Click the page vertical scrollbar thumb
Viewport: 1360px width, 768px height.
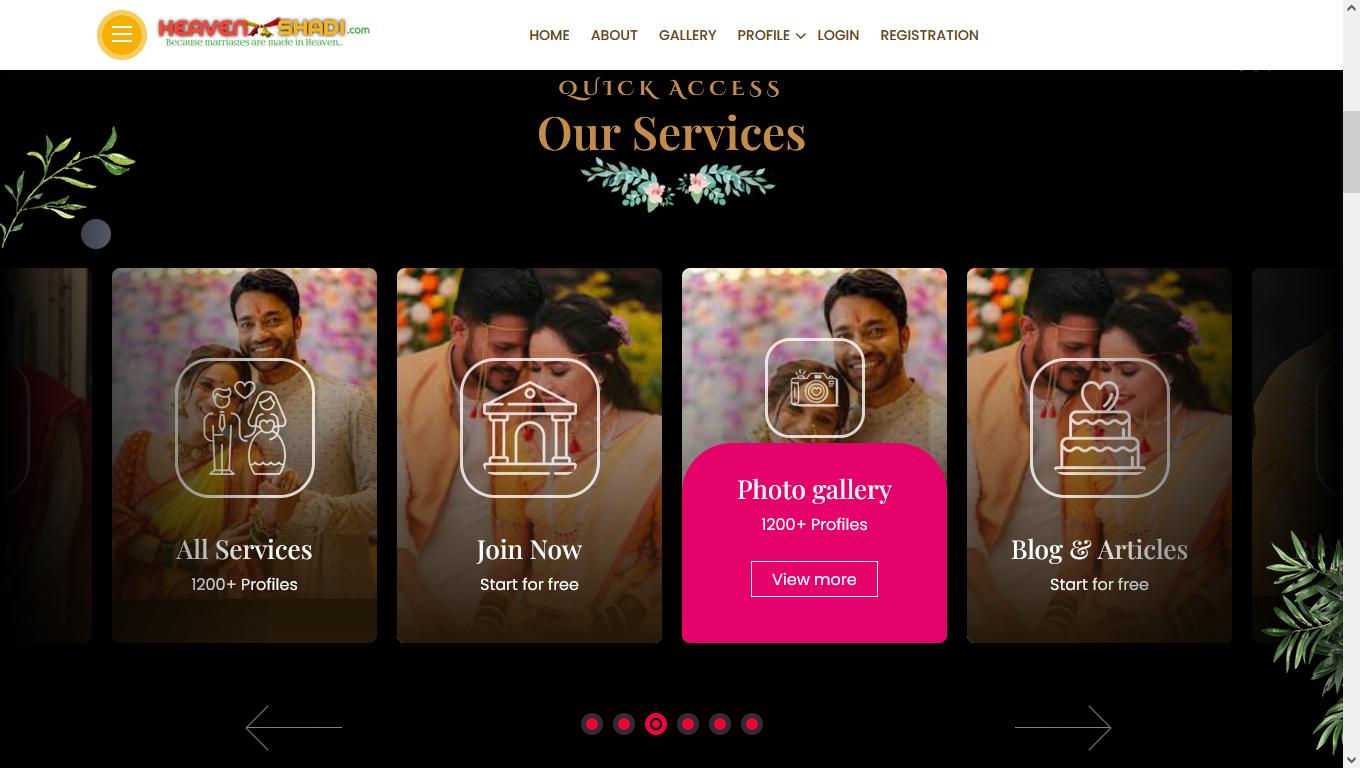point(1351,152)
